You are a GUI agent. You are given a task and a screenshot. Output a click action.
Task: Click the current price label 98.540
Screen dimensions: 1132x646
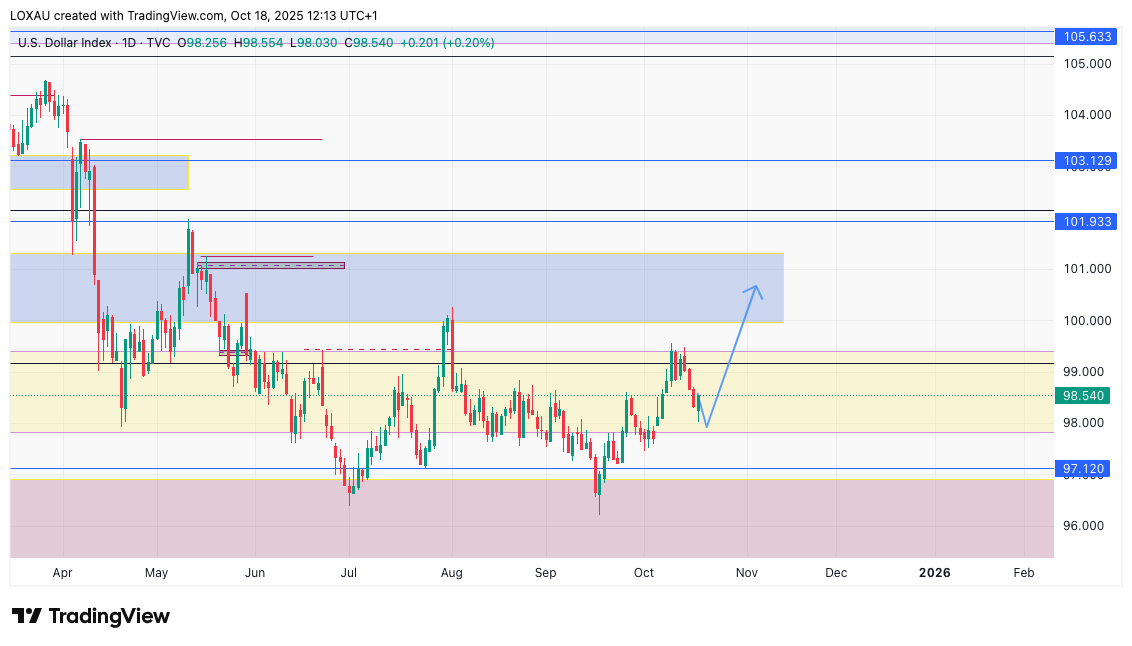tap(1084, 396)
